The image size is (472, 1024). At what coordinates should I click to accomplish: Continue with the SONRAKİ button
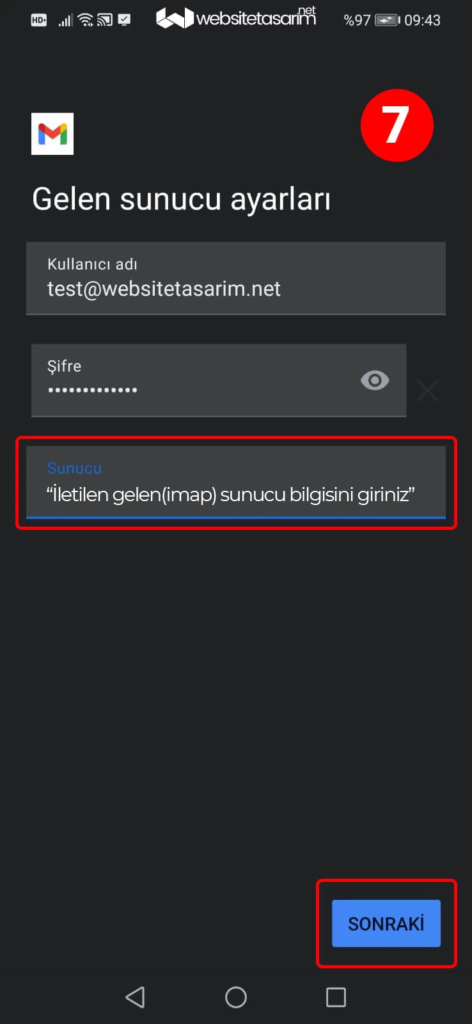pos(386,923)
